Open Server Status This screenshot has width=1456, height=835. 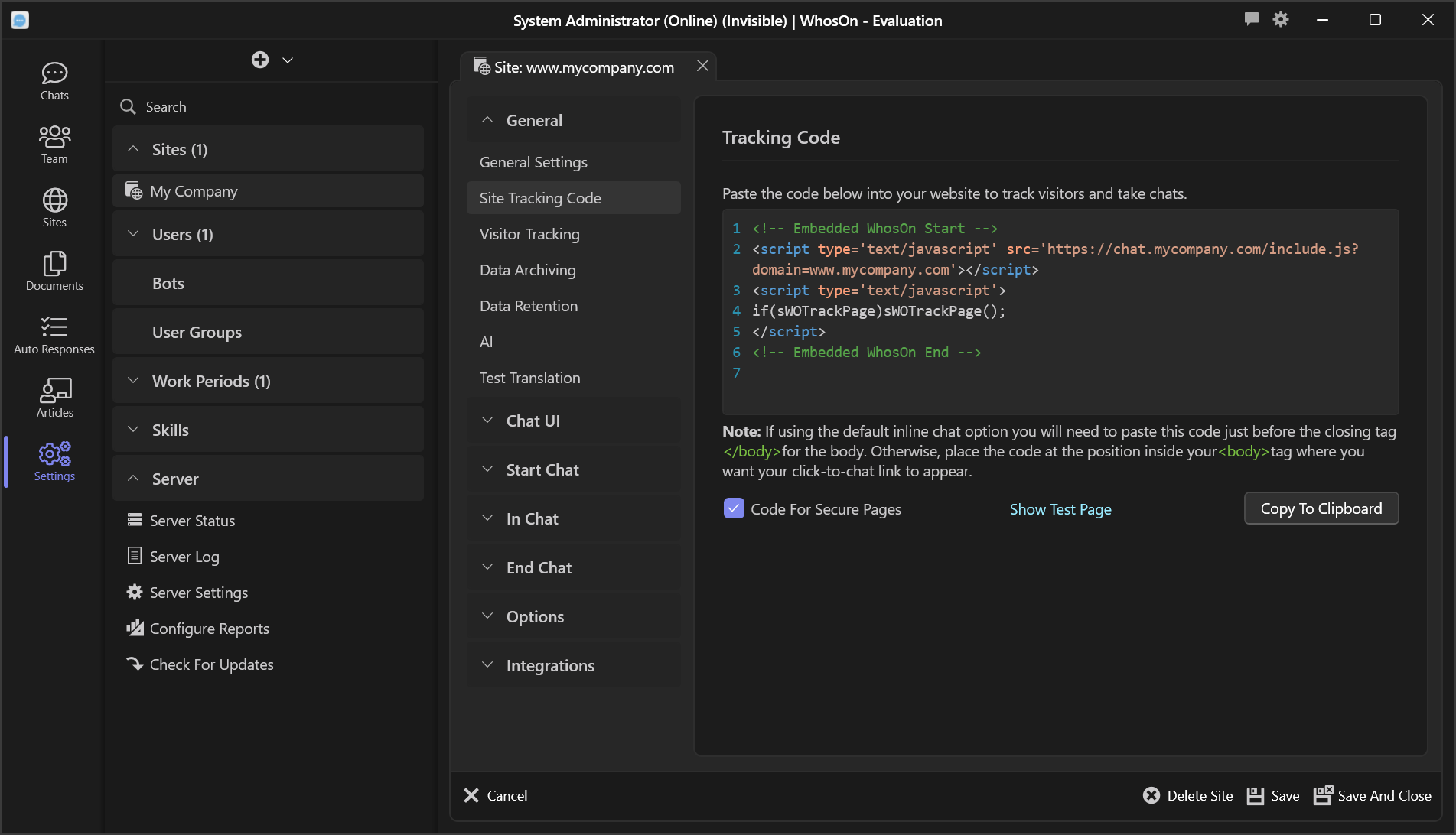pos(268,520)
